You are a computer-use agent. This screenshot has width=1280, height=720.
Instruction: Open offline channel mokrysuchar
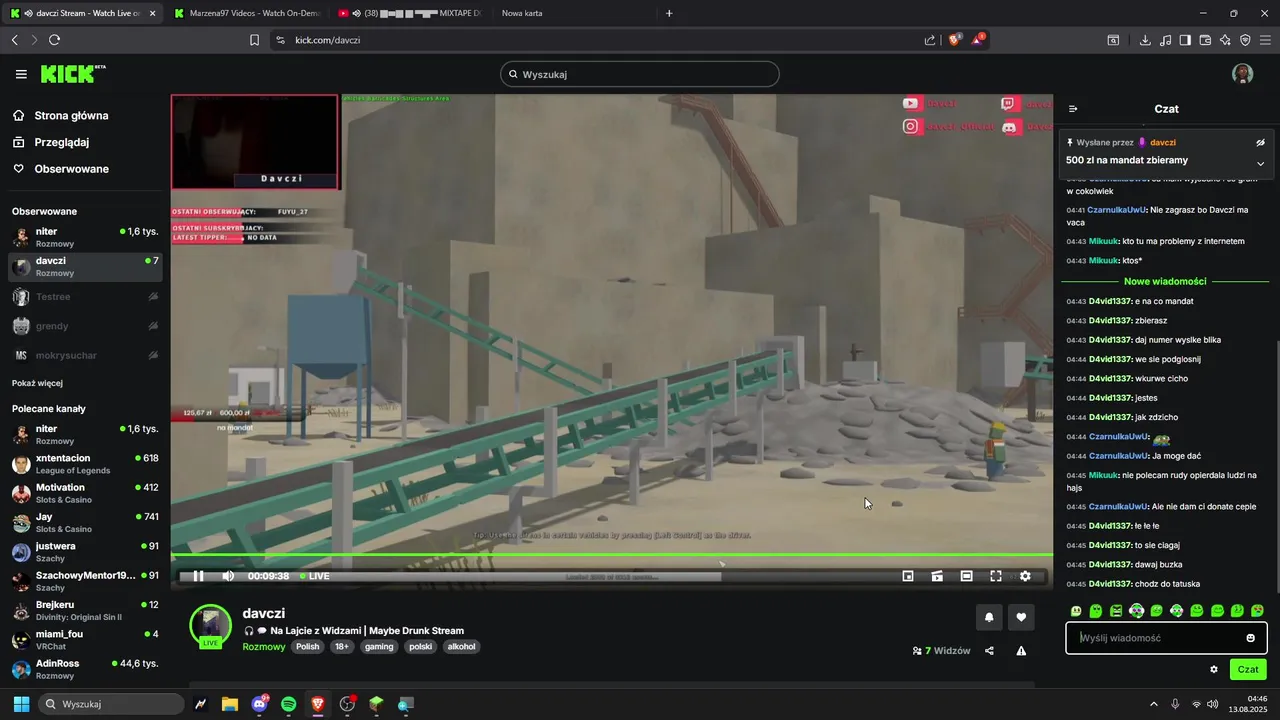point(85,355)
